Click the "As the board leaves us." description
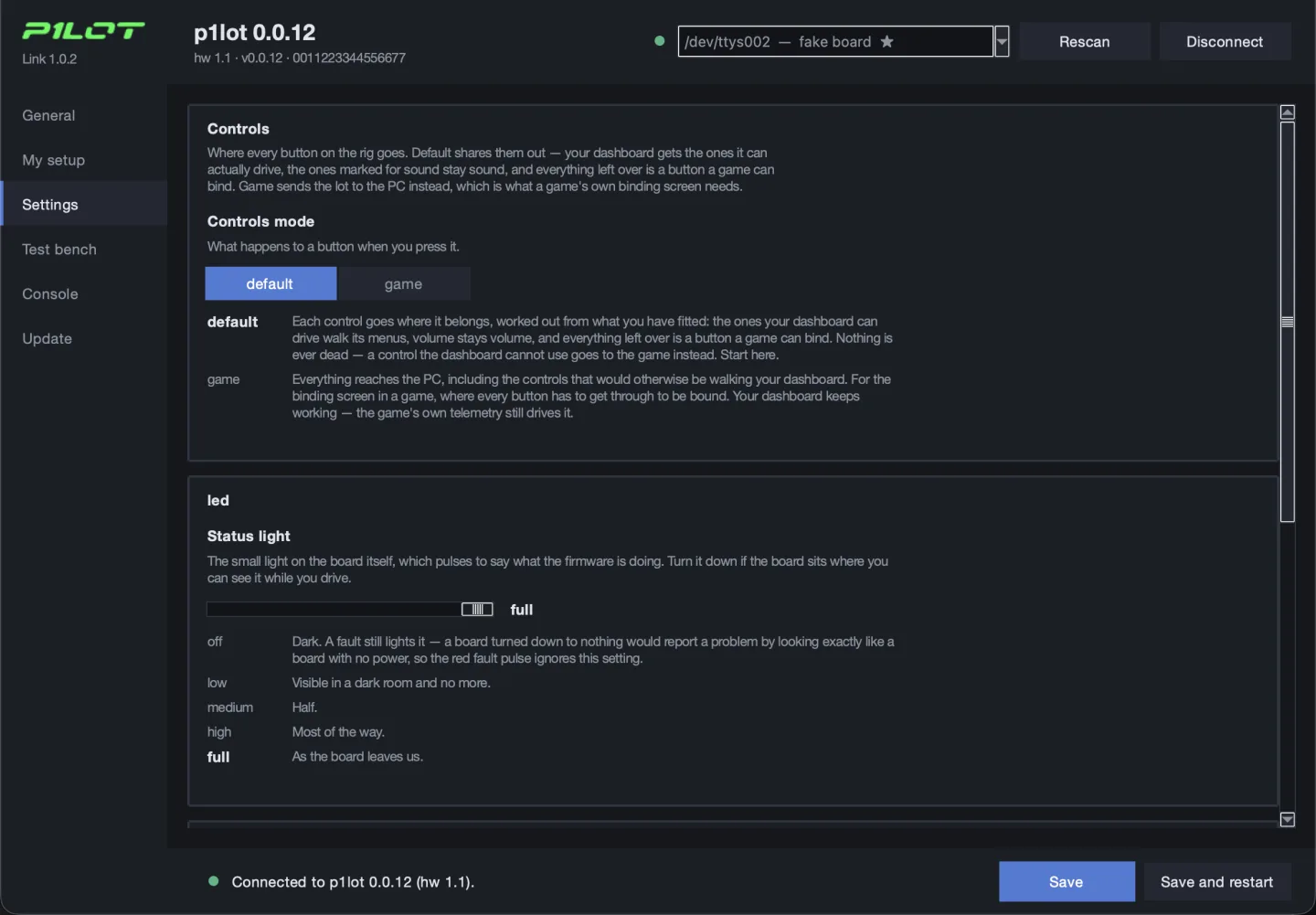The height and width of the screenshot is (915, 1316). (357, 757)
